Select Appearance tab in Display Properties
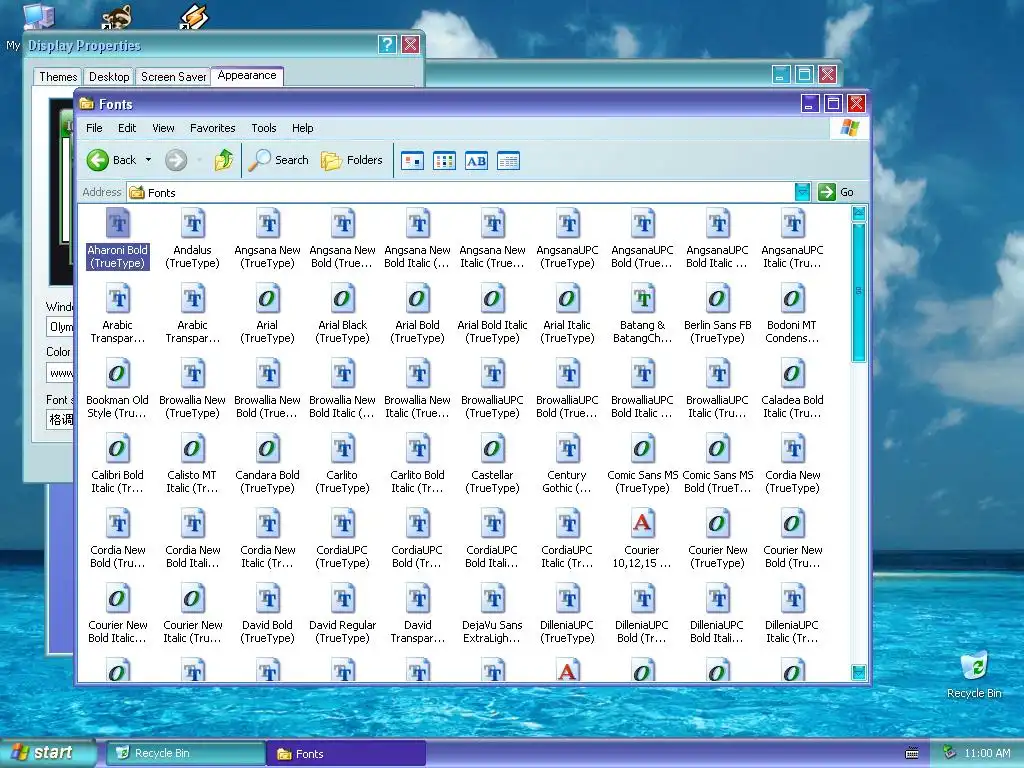This screenshot has height=768, width=1024. pos(247,76)
